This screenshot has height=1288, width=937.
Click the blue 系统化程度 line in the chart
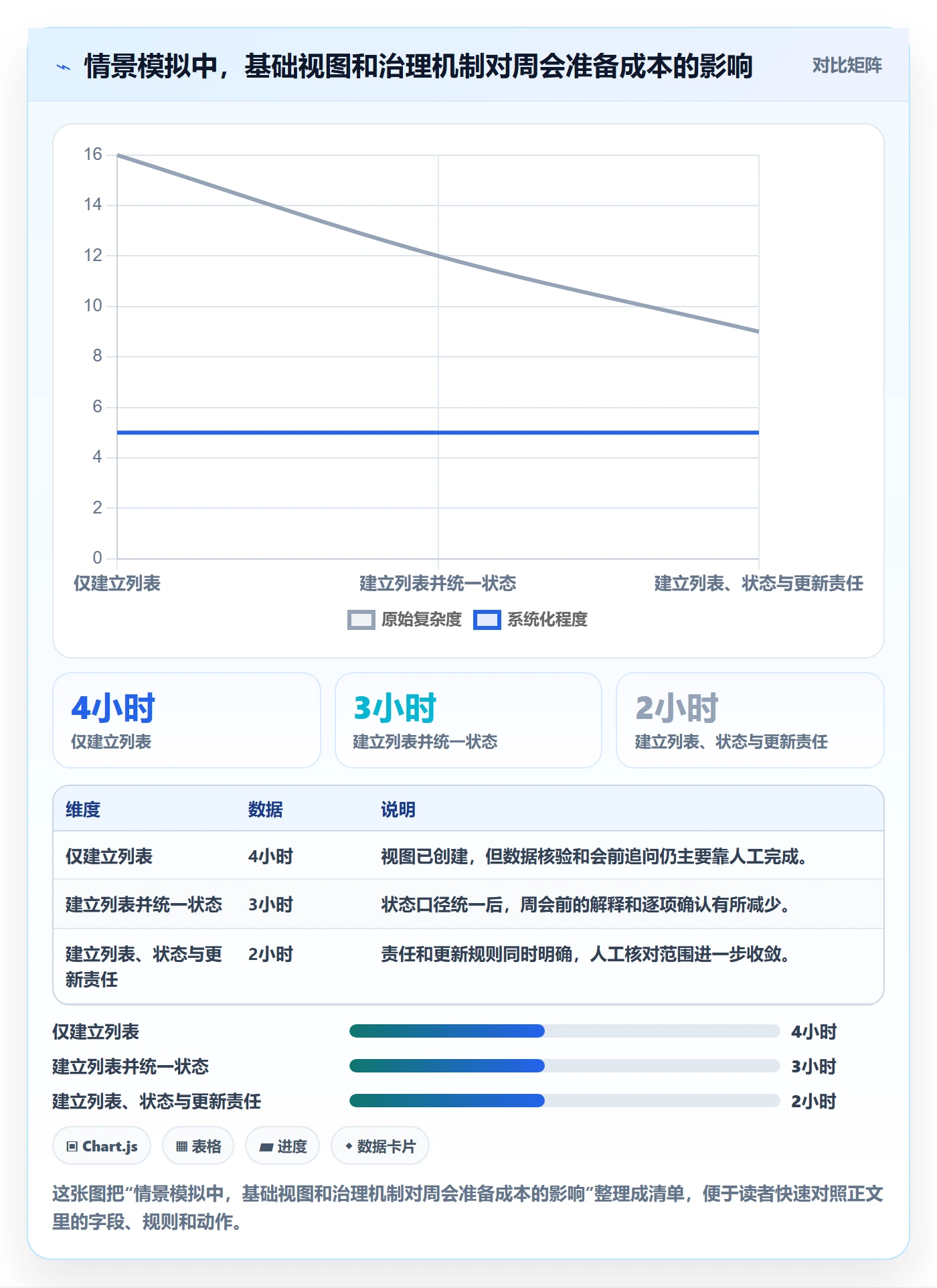tap(438, 432)
